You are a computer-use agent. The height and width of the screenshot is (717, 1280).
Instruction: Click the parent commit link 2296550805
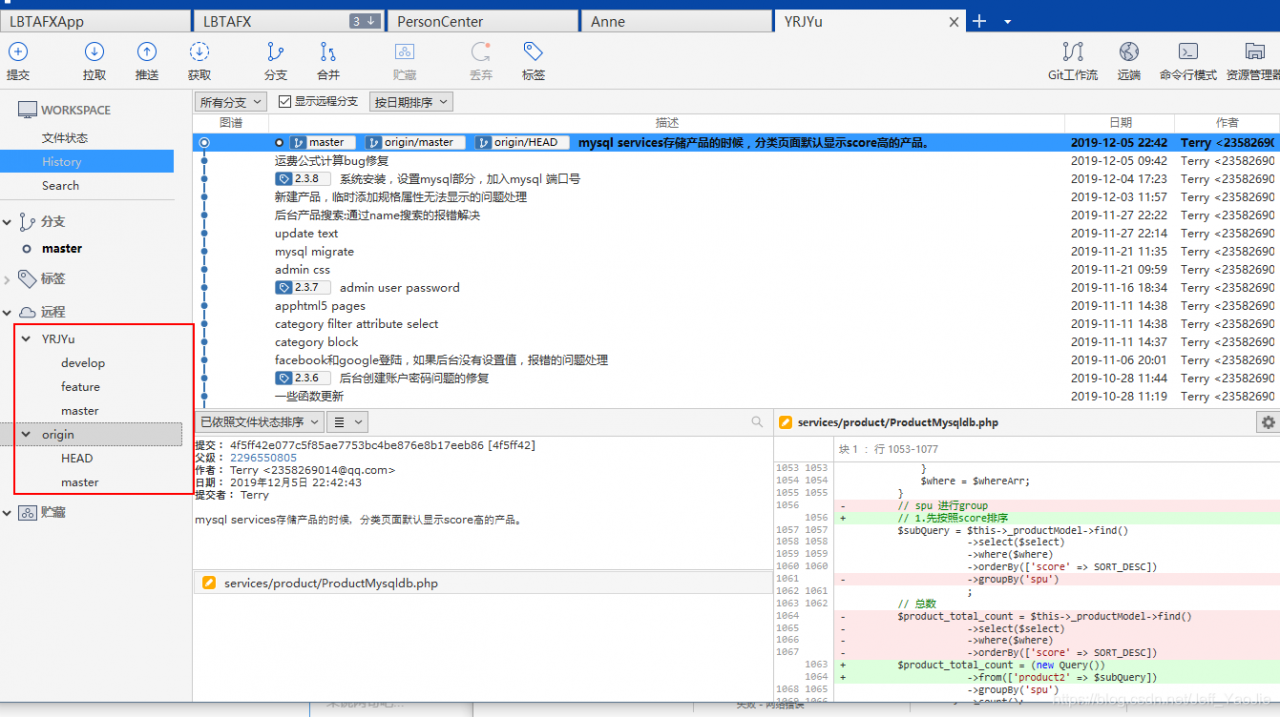(263, 458)
